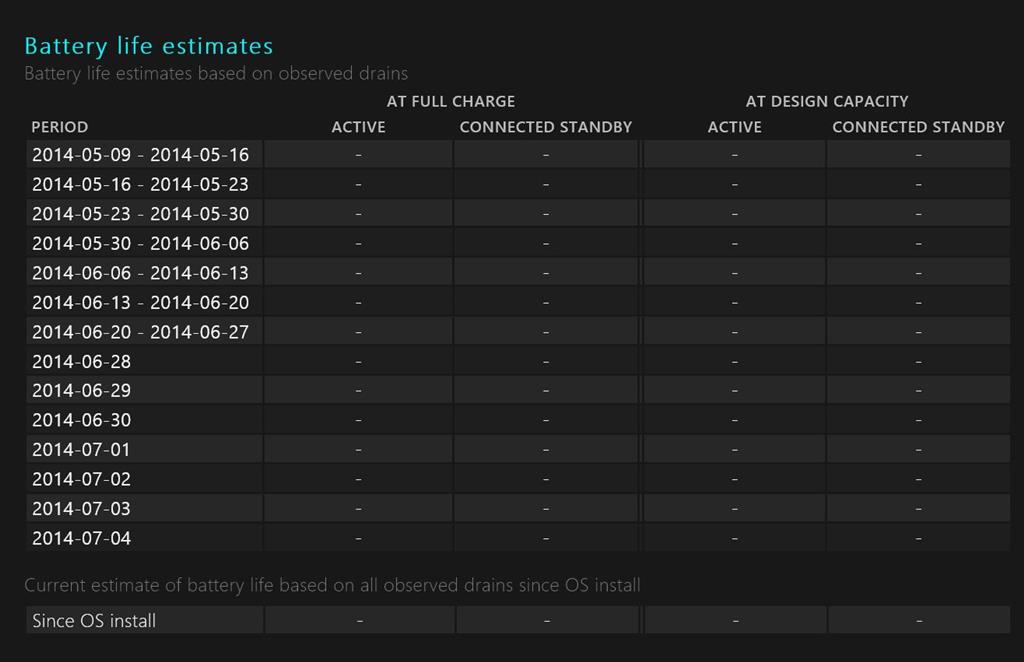The image size is (1024, 662).
Task: Click the Connected Standby cell for 2014-07-02
Action: [545, 478]
